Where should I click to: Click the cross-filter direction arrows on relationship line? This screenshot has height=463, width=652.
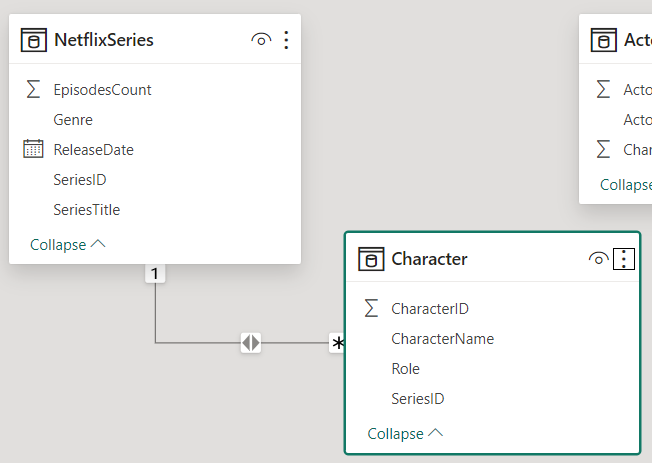(251, 343)
